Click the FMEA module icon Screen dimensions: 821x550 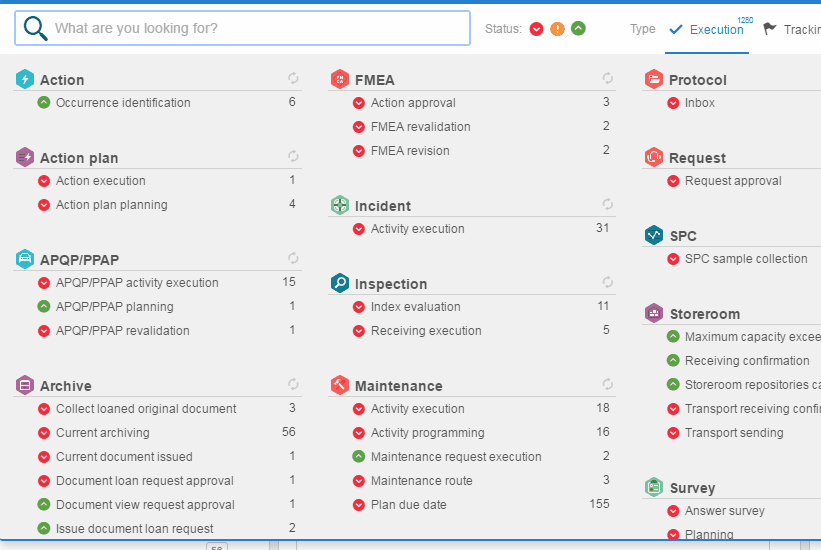[340, 79]
